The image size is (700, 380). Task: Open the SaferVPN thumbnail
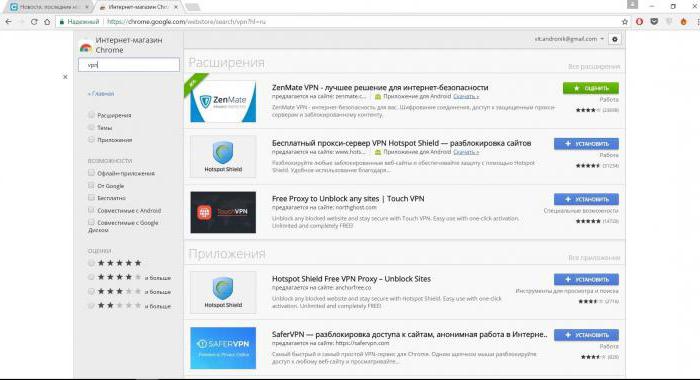coord(223,348)
